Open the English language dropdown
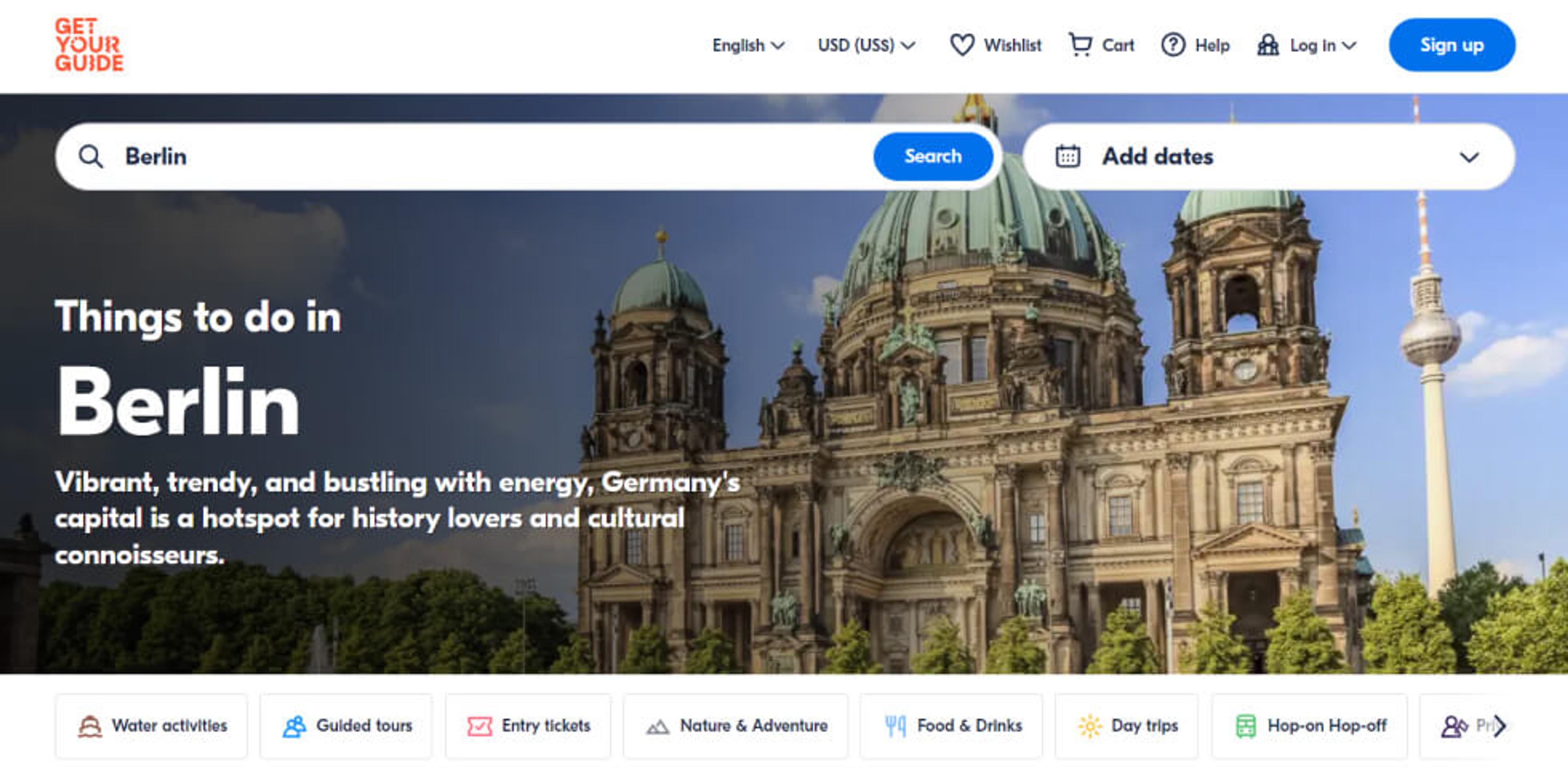This screenshot has width=1568, height=776. (x=748, y=45)
